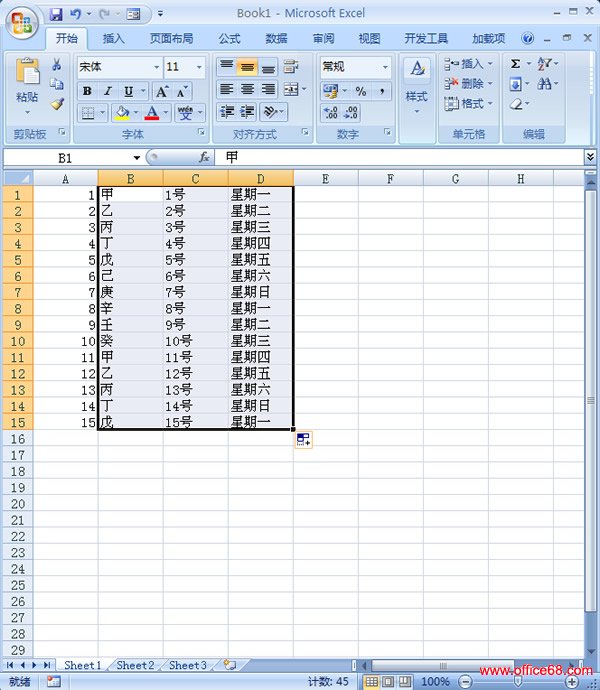Click the zoom slider handle
The width and height of the screenshot is (600, 690).
click(518, 682)
